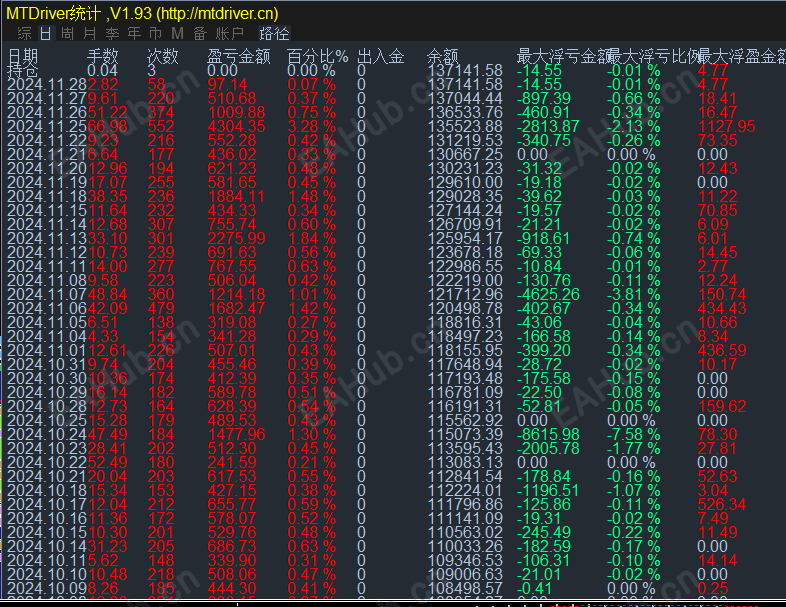This screenshot has width=786, height=607.
Task: Click floating loss ratio -7.58 %
Action: (634, 435)
